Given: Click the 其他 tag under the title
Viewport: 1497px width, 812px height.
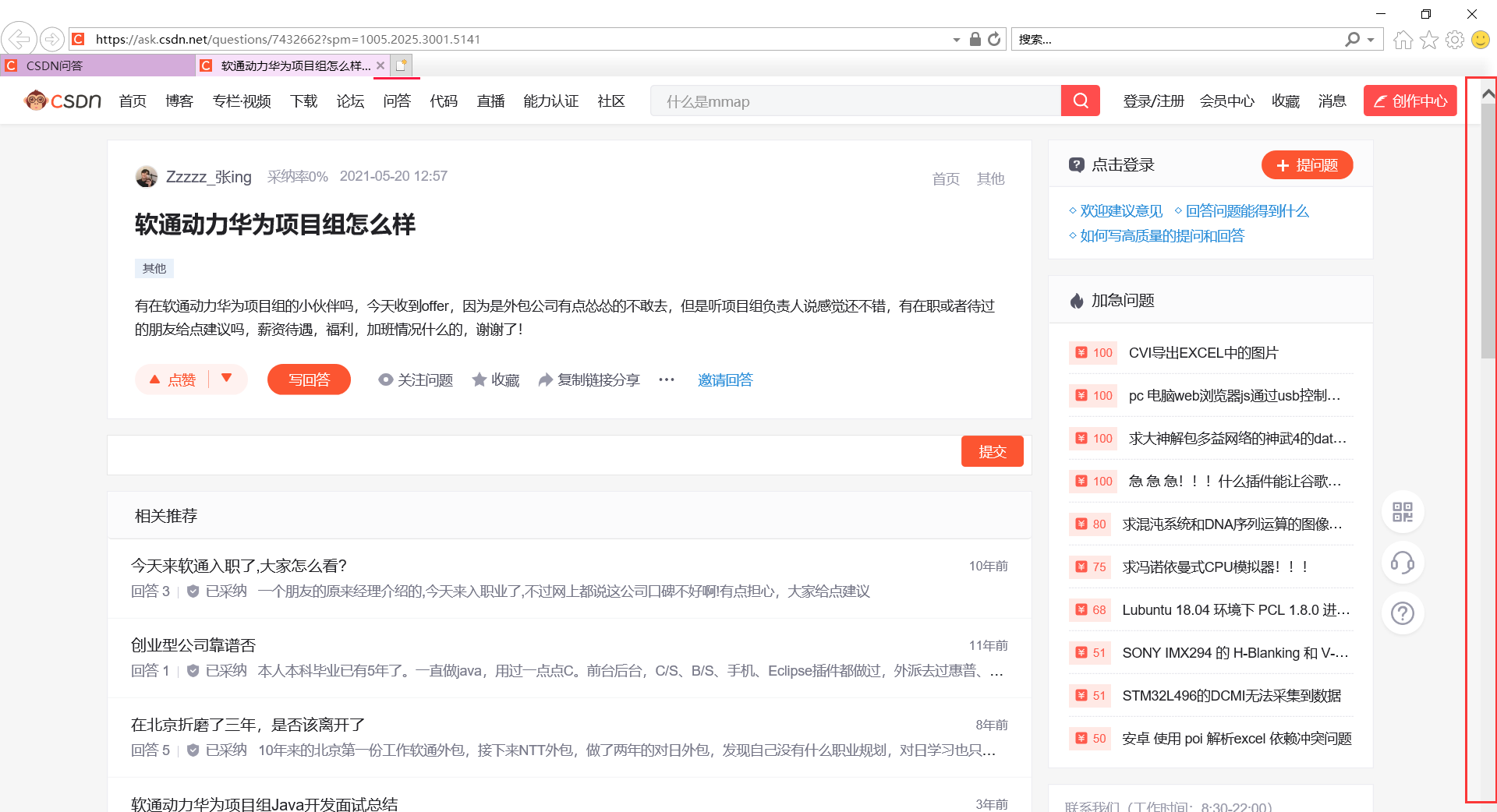Looking at the screenshot, I should [x=154, y=268].
